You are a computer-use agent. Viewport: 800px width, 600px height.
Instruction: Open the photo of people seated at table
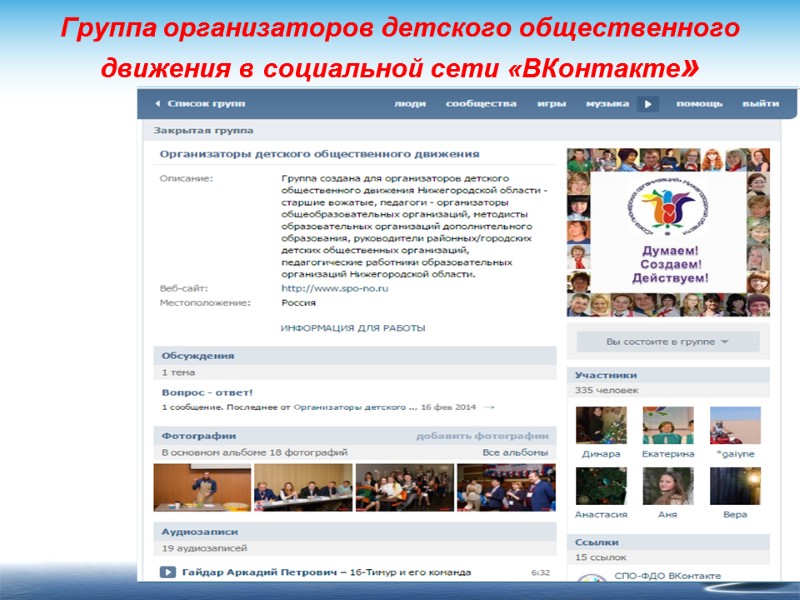(303, 487)
